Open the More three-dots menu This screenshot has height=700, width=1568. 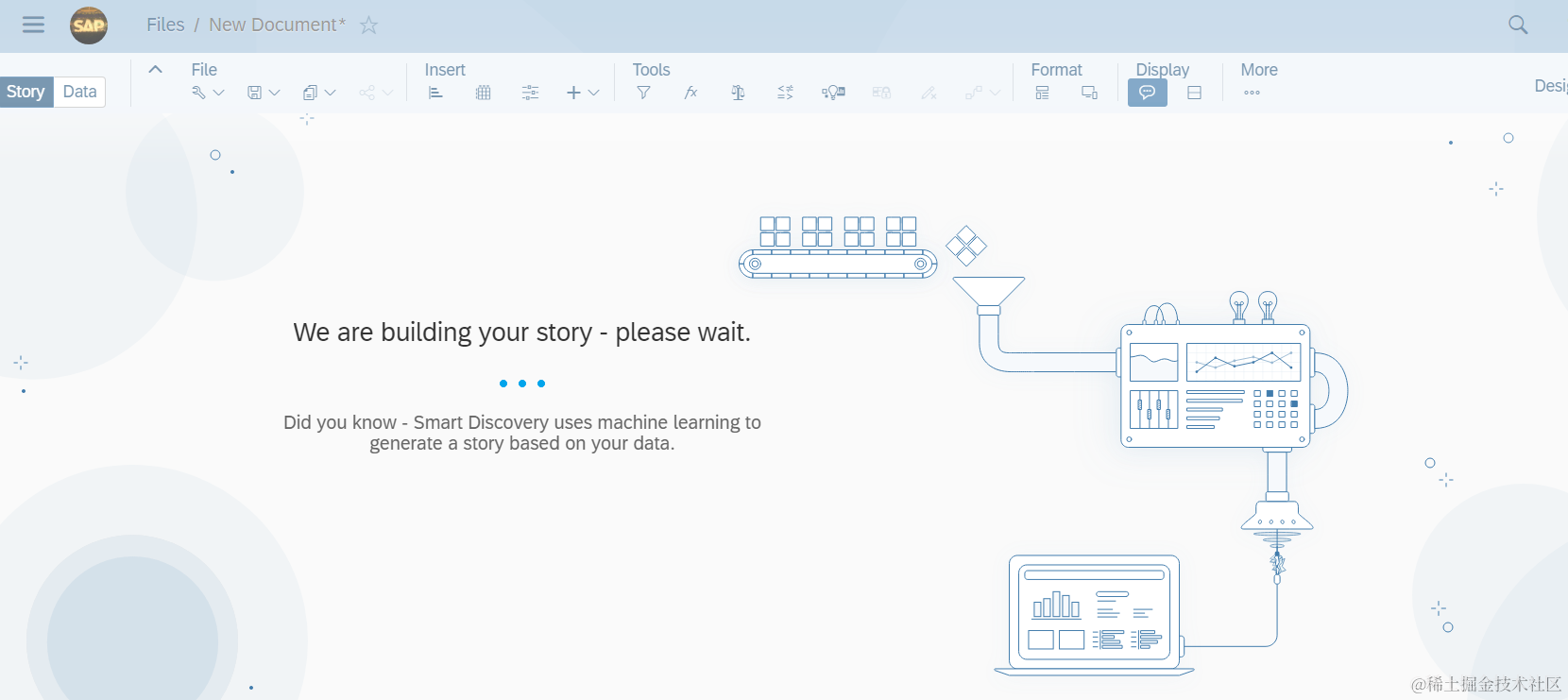pos(1252,93)
